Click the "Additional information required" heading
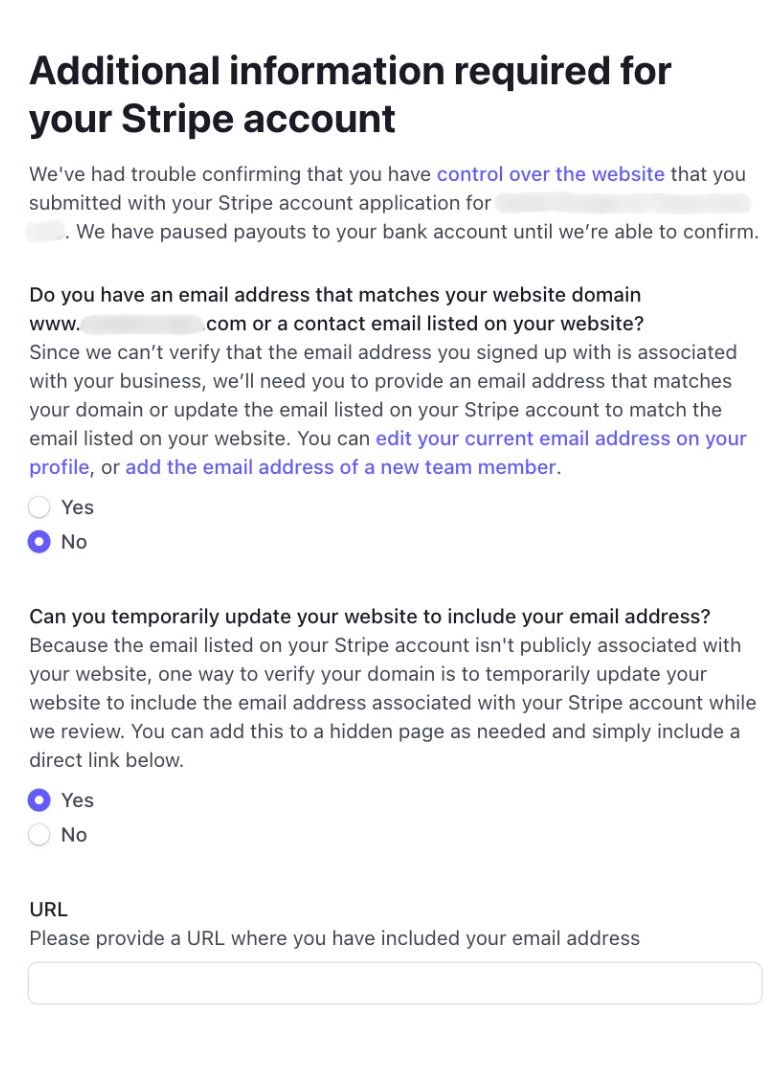The height and width of the screenshot is (1080, 781). [350, 94]
